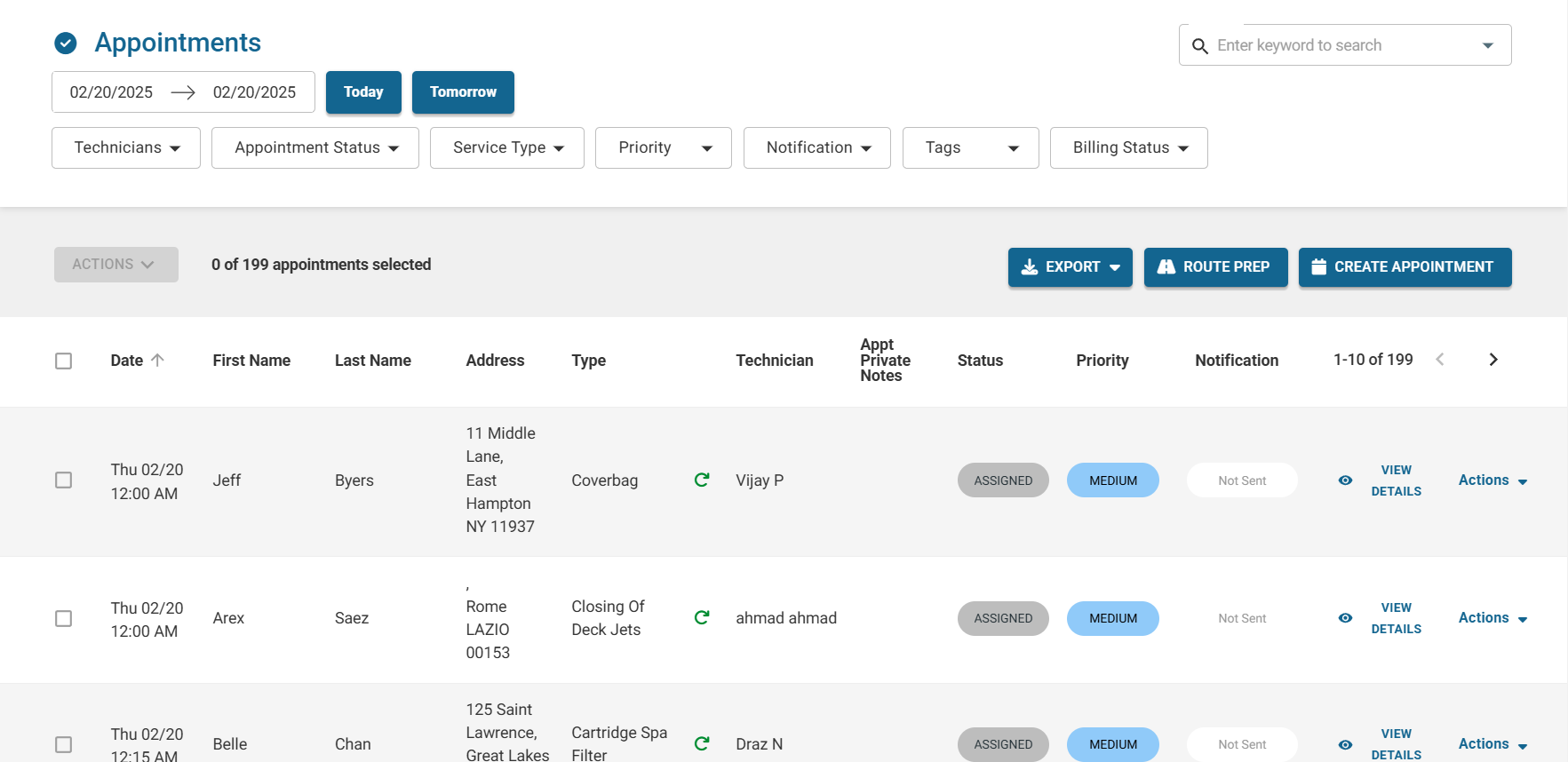
Task: Click the search magnifier icon
Action: (1199, 46)
